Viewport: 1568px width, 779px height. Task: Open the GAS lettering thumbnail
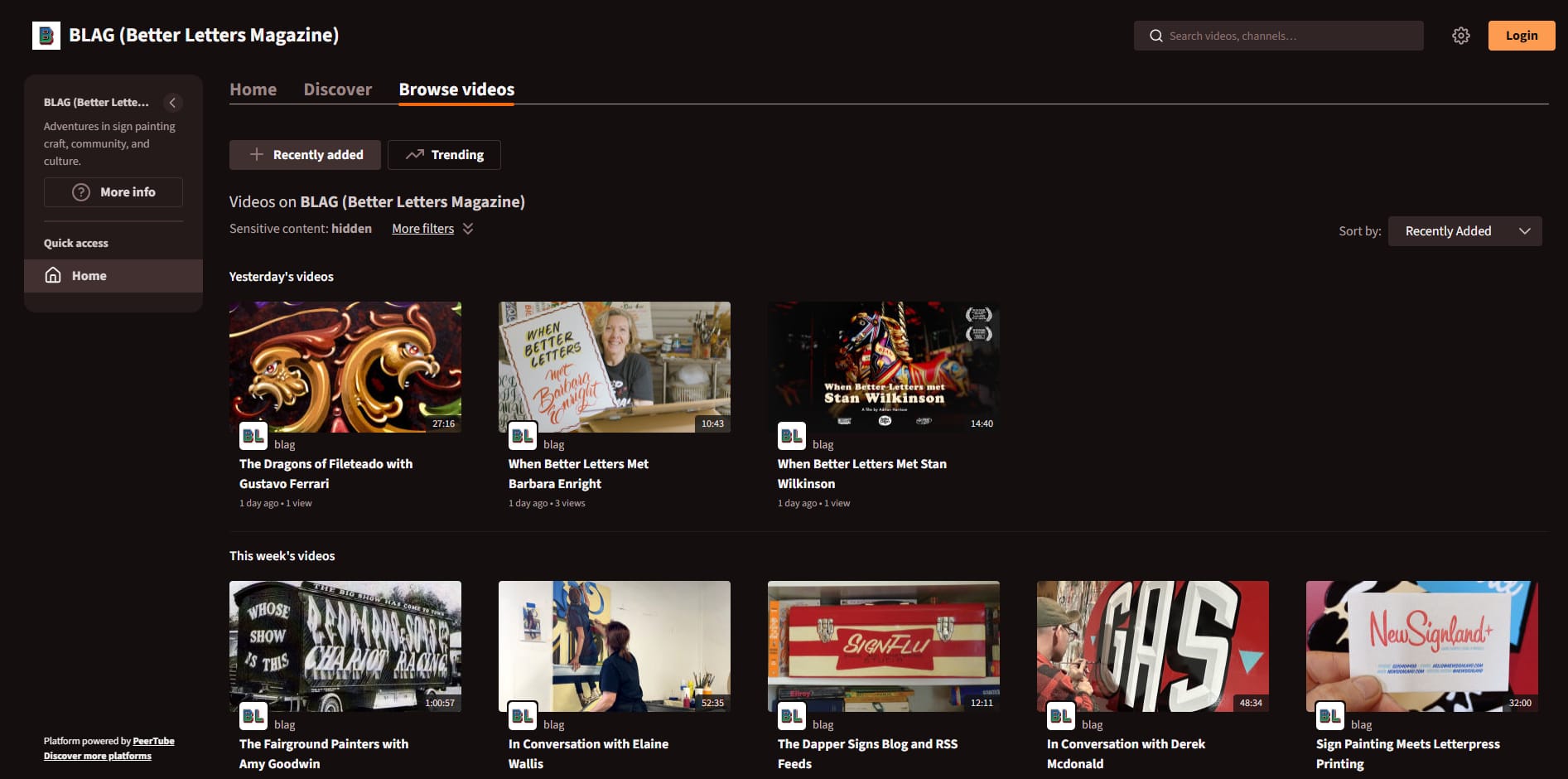click(1153, 646)
